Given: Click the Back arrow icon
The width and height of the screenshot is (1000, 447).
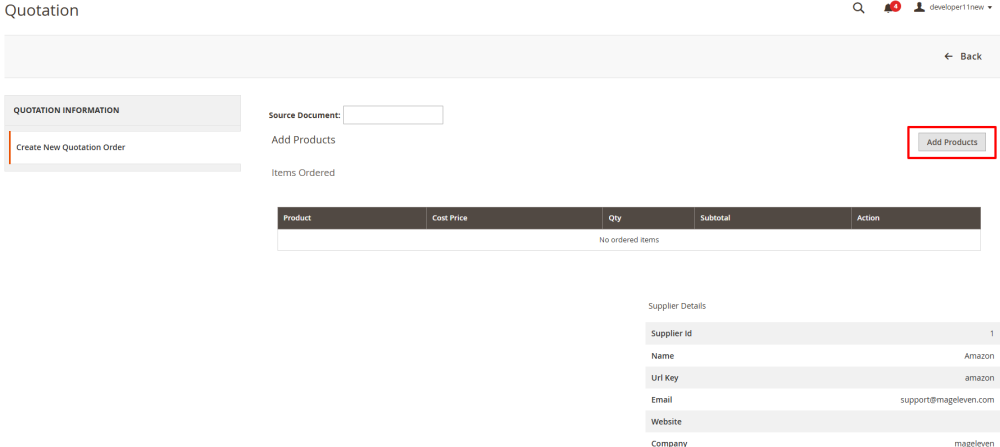Looking at the screenshot, I should click(x=948, y=57).
